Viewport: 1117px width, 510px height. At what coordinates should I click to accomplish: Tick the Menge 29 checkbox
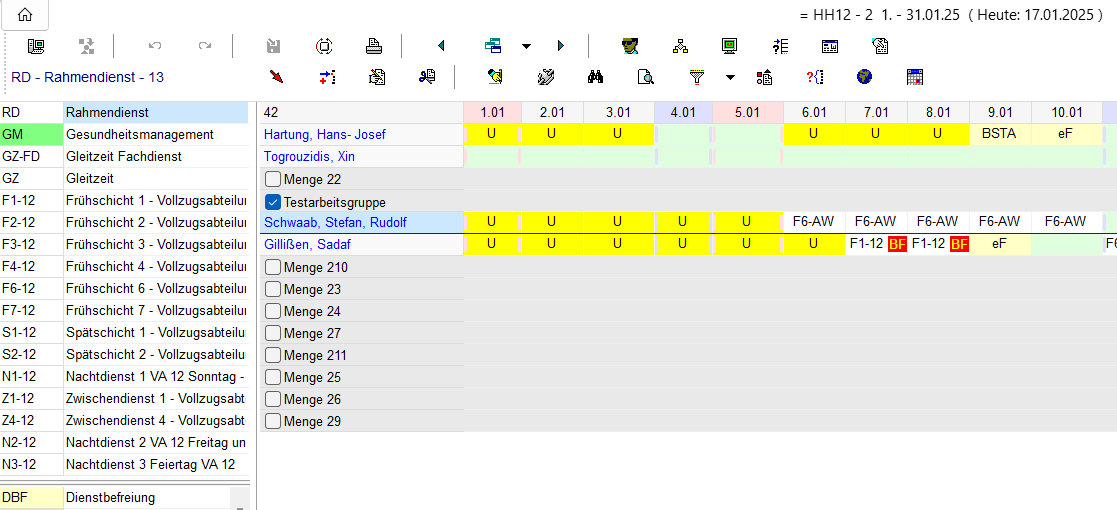pos(273,422)
